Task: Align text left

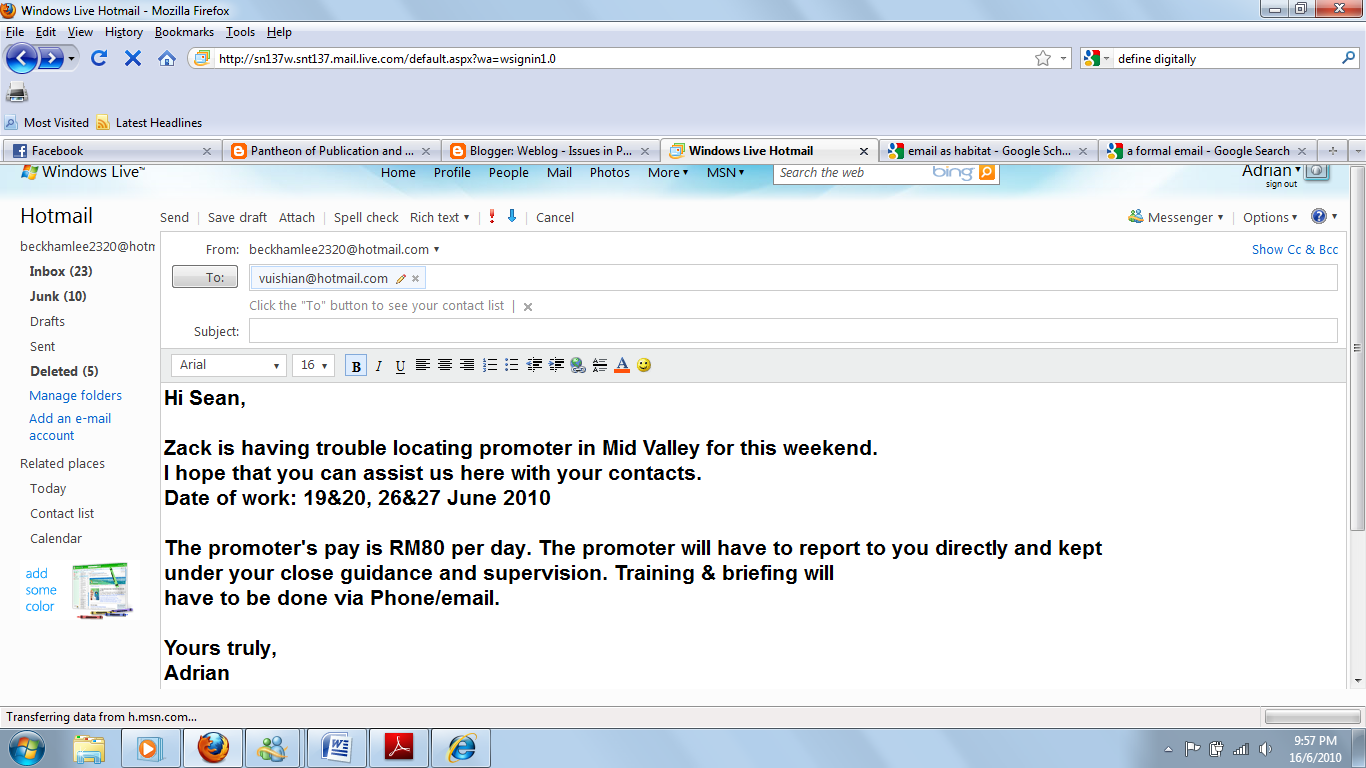Action: (x=422, y=365)
